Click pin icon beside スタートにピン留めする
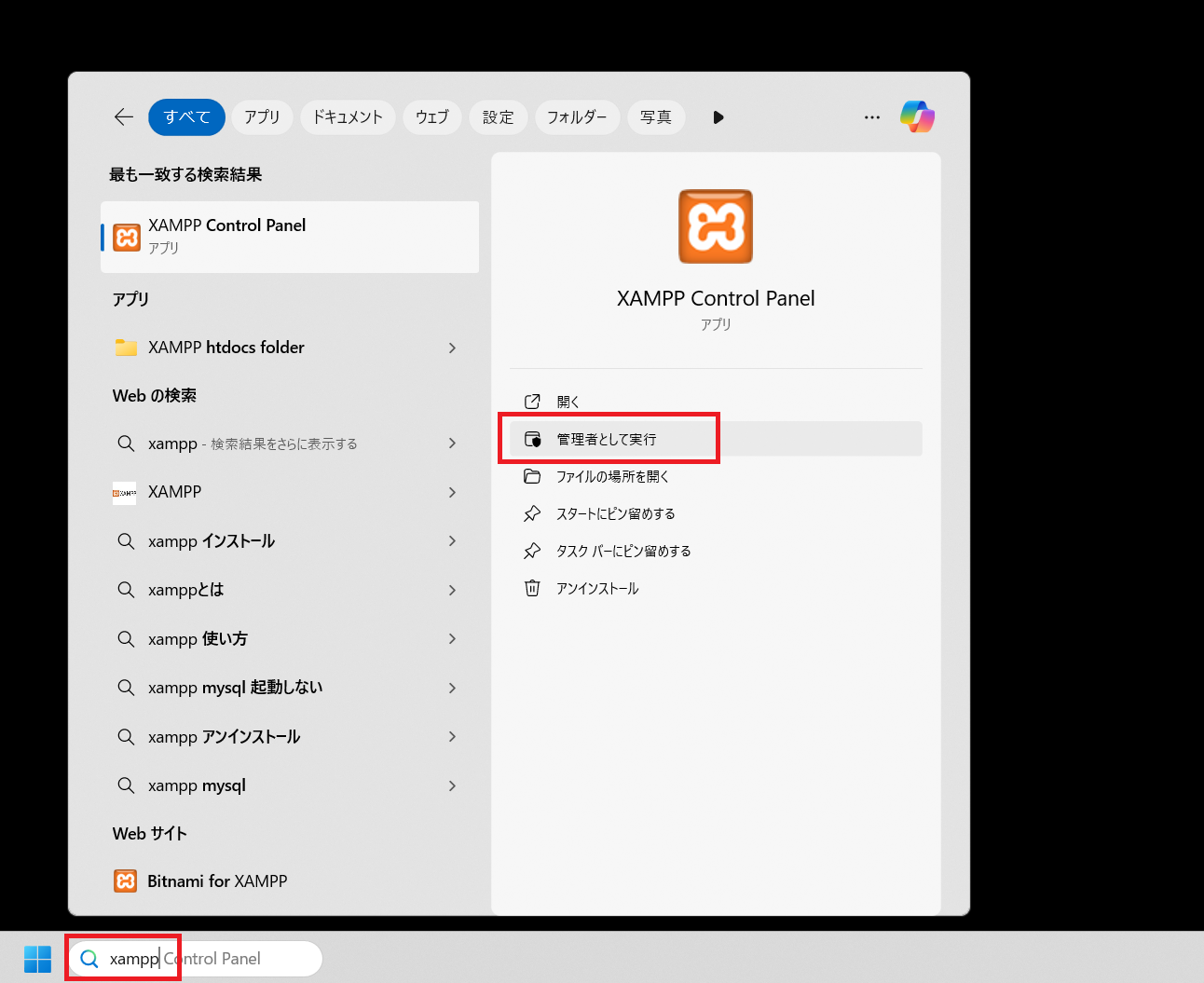This screenshot has height=983, width=1204. coord(532,513)
